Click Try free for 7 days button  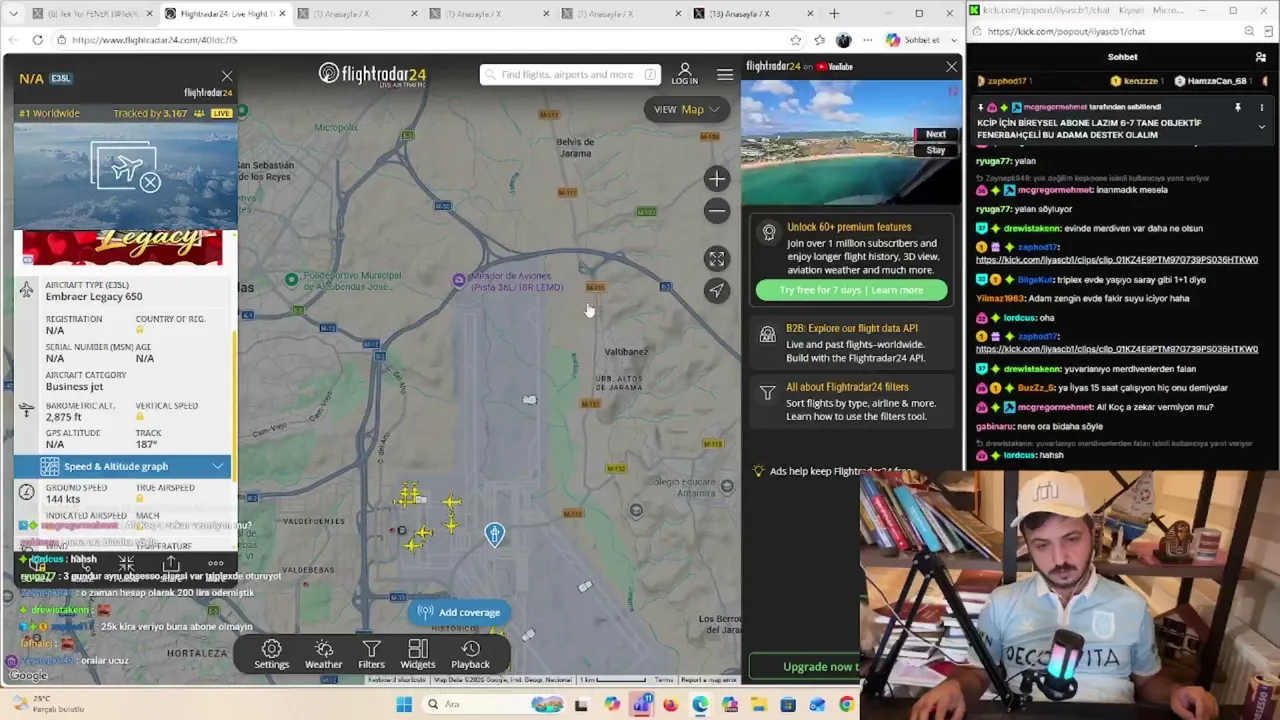click(x=851, y=290)
